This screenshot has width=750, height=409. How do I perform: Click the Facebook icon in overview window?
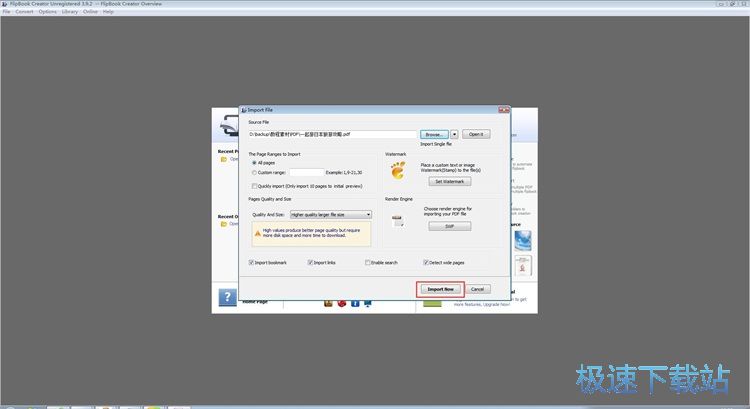point(355,303)
